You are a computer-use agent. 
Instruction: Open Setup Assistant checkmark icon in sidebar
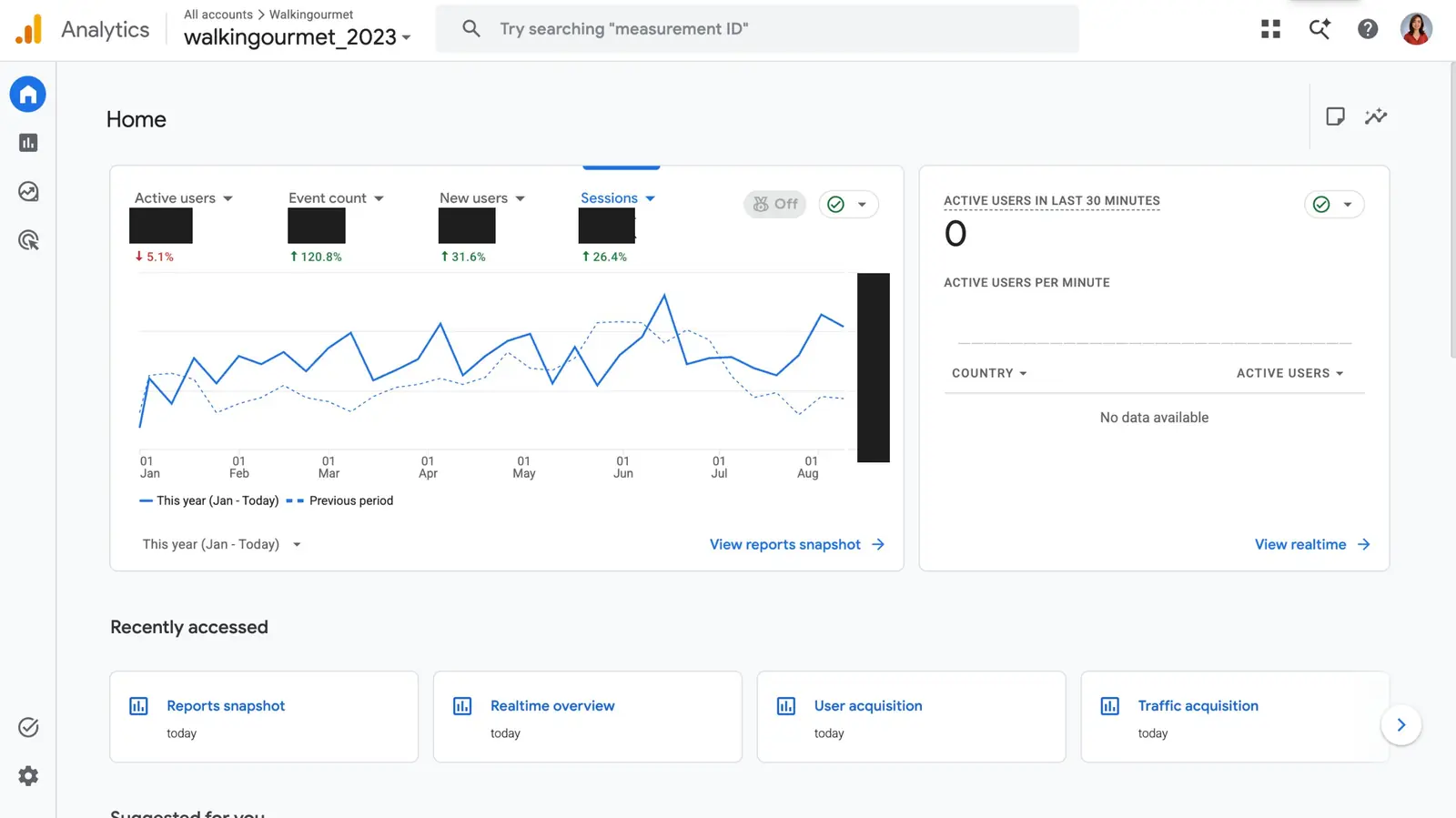point(28,727)
